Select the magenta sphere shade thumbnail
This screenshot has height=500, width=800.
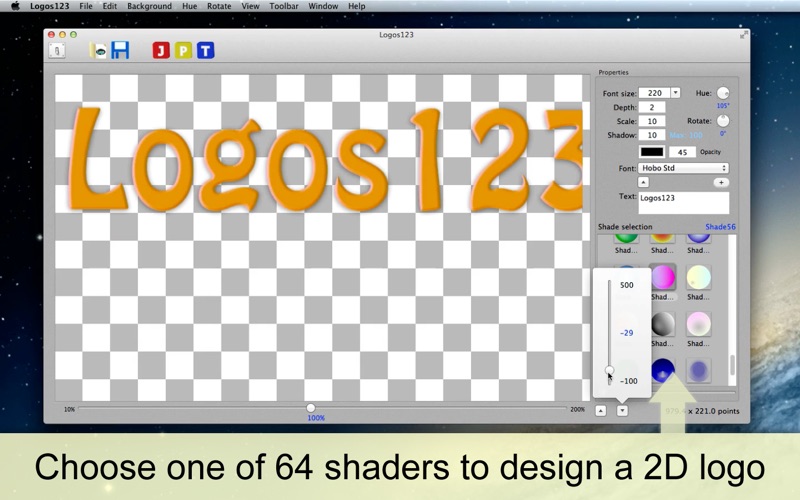(663, 277)
